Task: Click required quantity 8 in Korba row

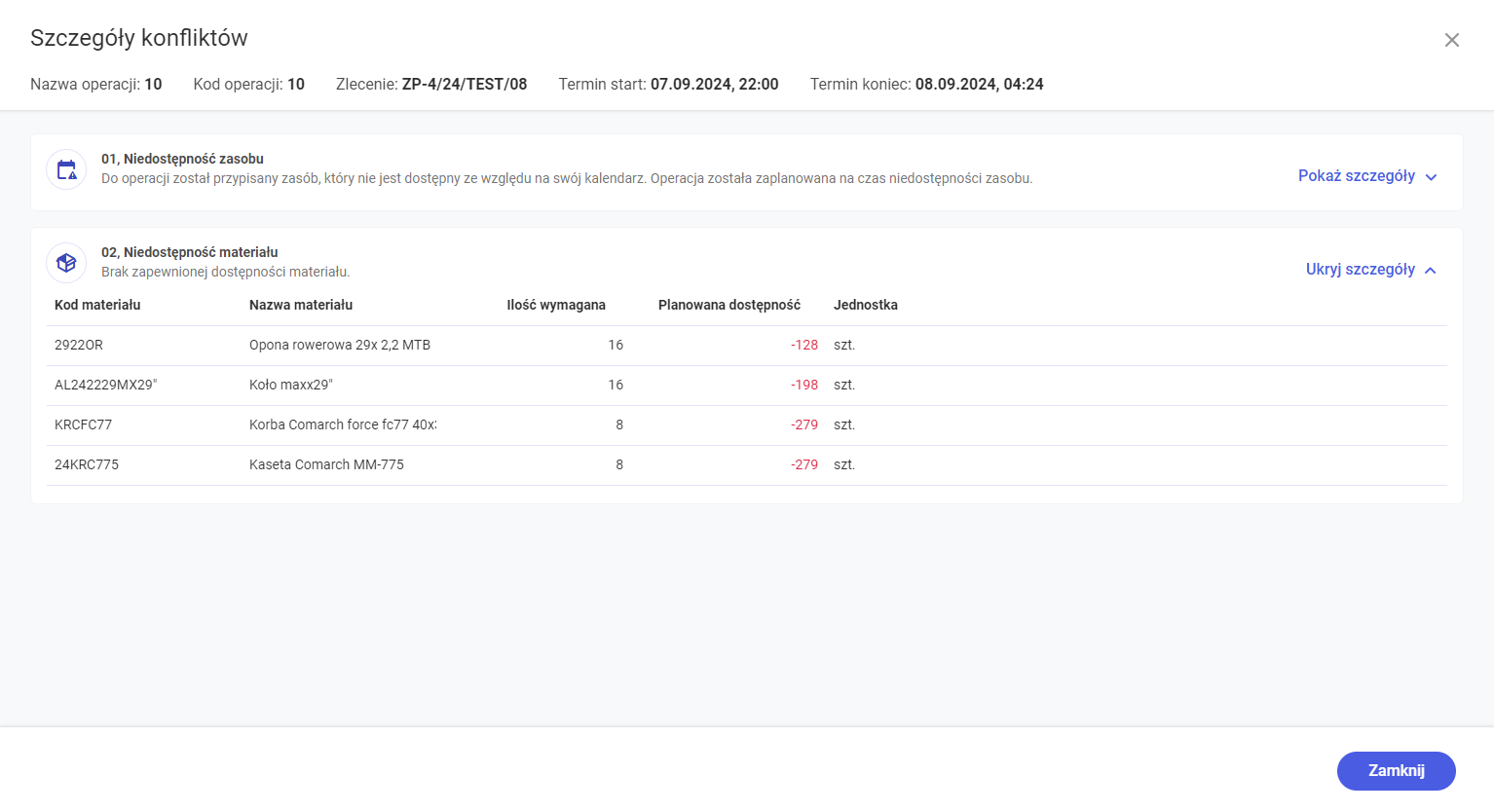Action: [619, 424]
